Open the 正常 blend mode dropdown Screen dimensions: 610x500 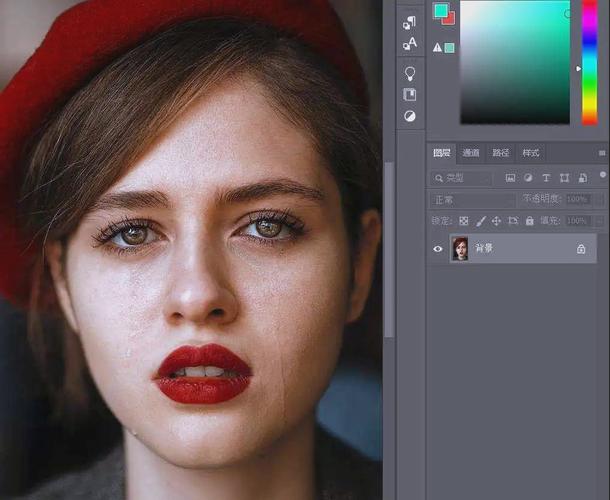(472, 200)
